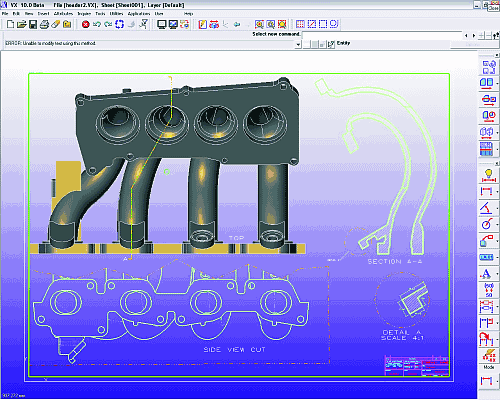Create a new file with New icon
Viewport: 500px width, 400px height.
[11, 24]
